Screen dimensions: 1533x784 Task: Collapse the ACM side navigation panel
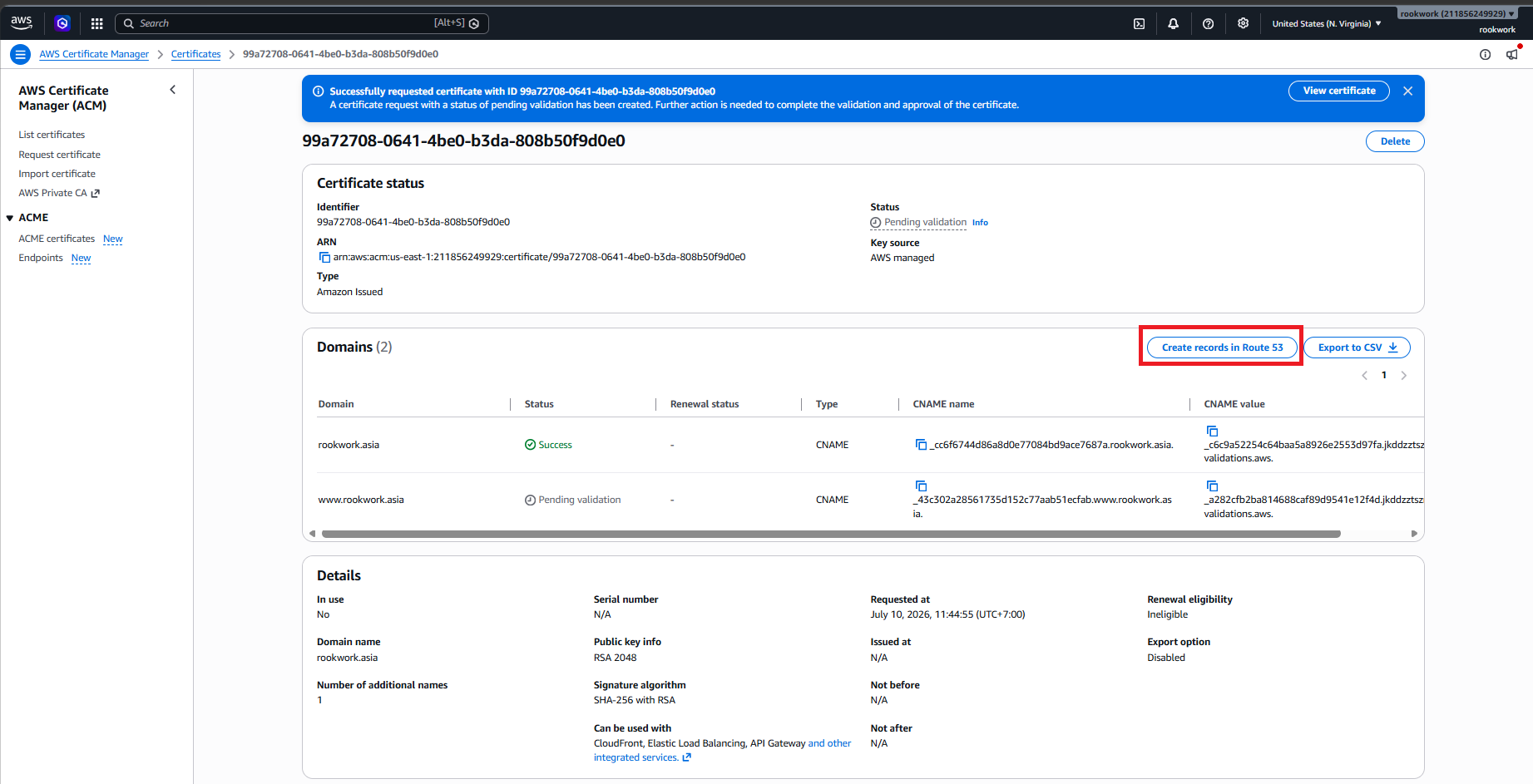(x=173, y=90)
